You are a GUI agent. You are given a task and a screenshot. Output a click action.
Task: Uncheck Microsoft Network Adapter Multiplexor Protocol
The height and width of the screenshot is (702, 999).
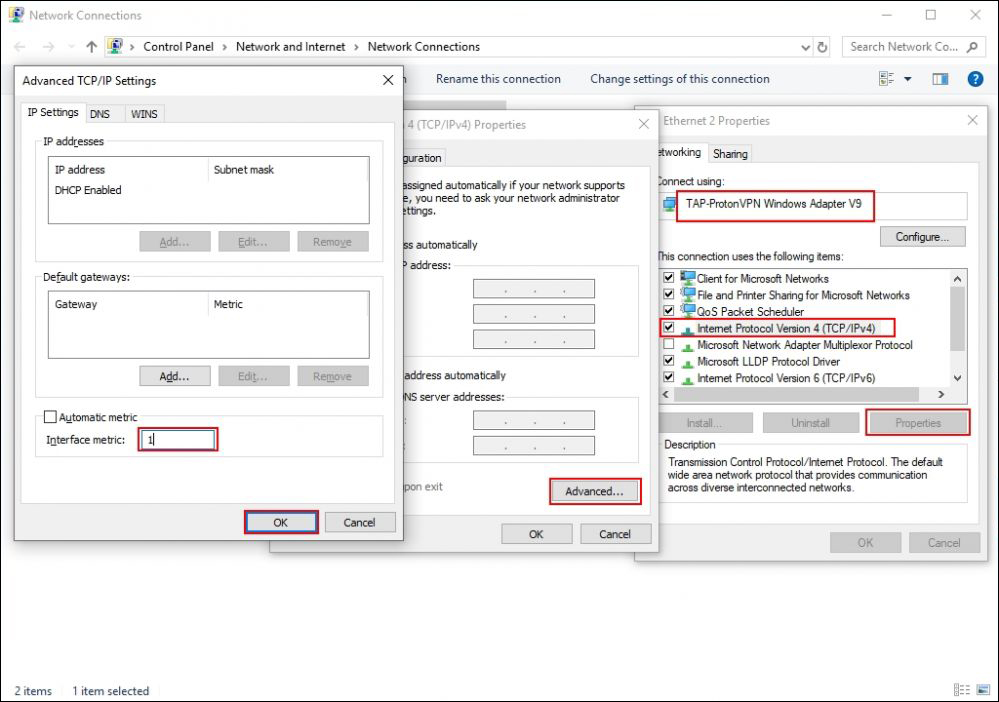point(668,344)
